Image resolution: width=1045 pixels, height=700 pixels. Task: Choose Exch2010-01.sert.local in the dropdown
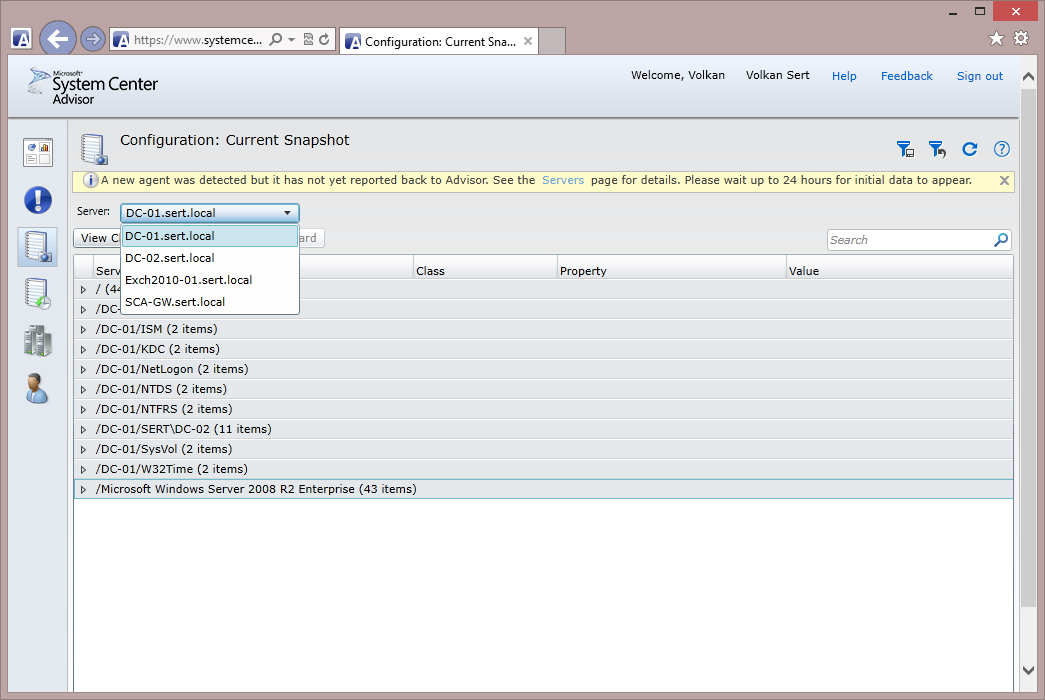(188, 280)
